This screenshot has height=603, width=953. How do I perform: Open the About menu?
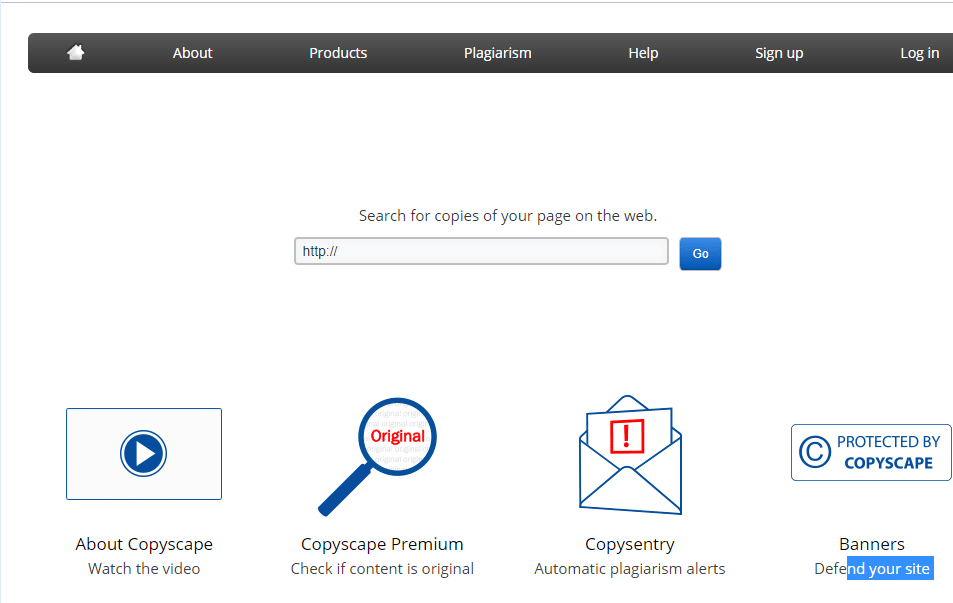click(192, 53)
